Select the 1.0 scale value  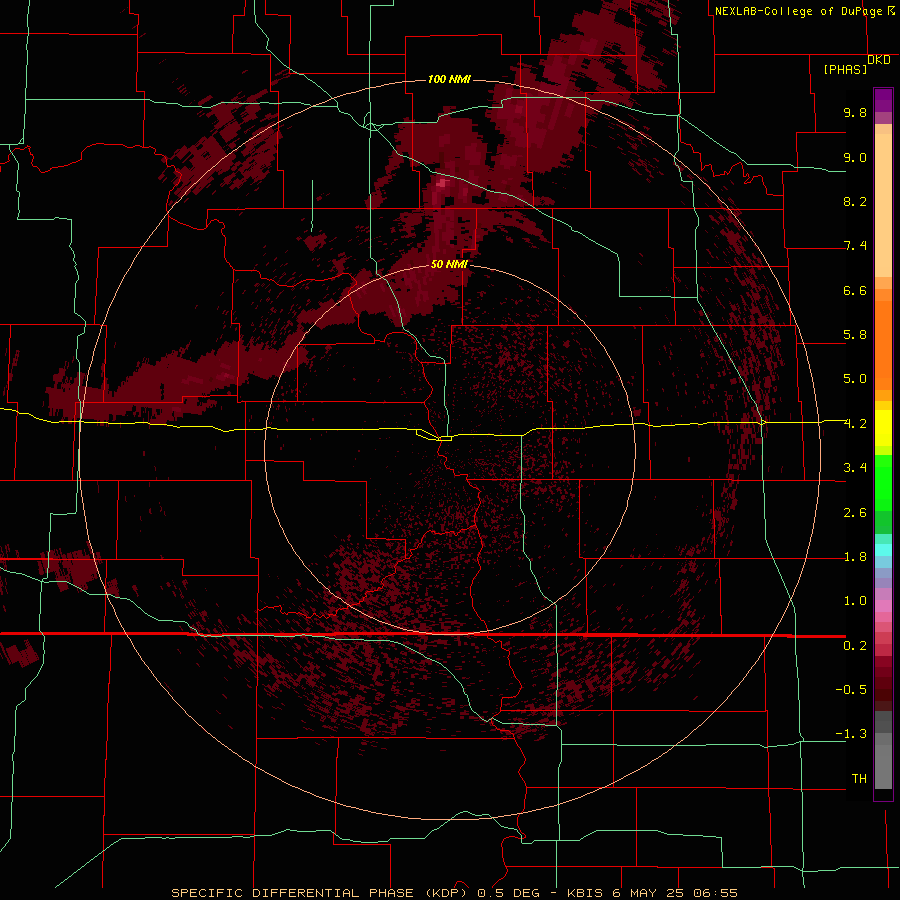(x=855, y=601)
